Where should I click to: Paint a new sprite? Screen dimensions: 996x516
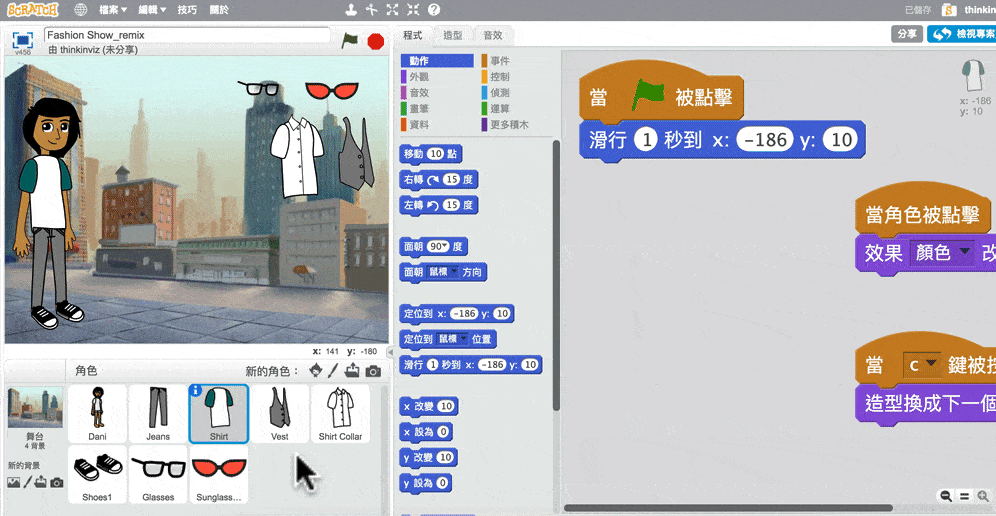pos(333,370)
